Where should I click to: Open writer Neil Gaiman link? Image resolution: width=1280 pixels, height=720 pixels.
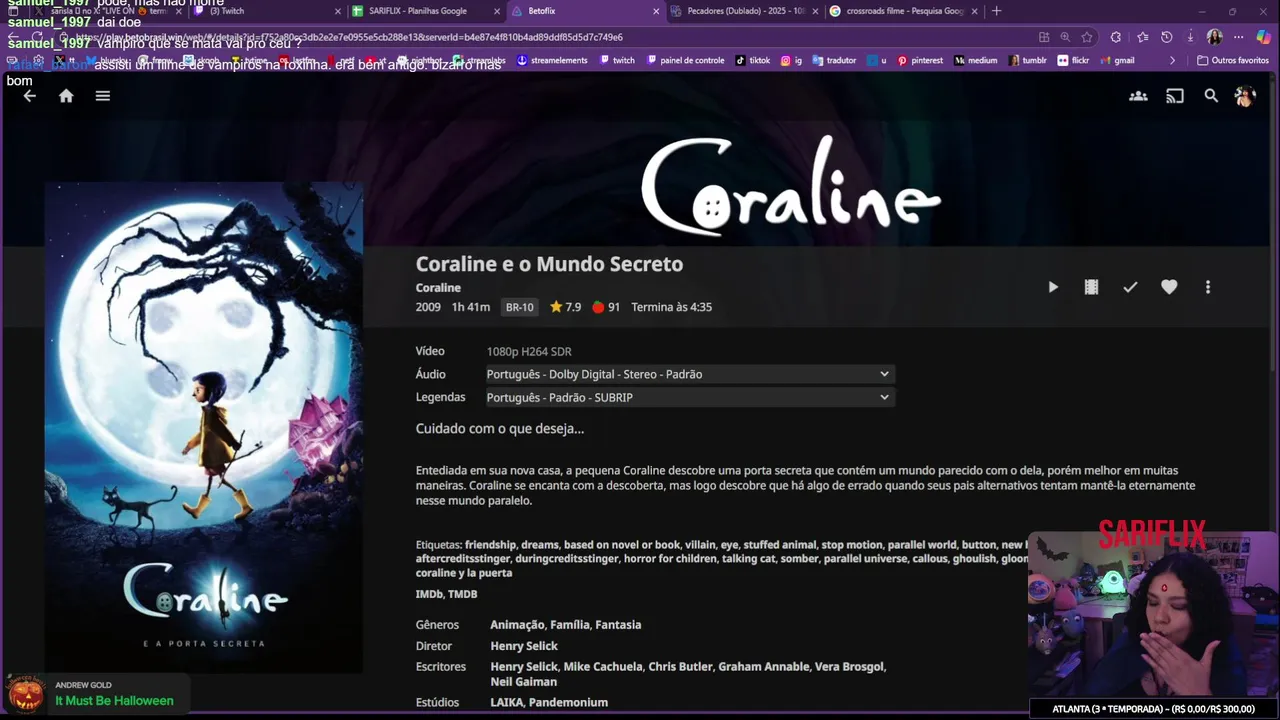click(x=523, y=682)
